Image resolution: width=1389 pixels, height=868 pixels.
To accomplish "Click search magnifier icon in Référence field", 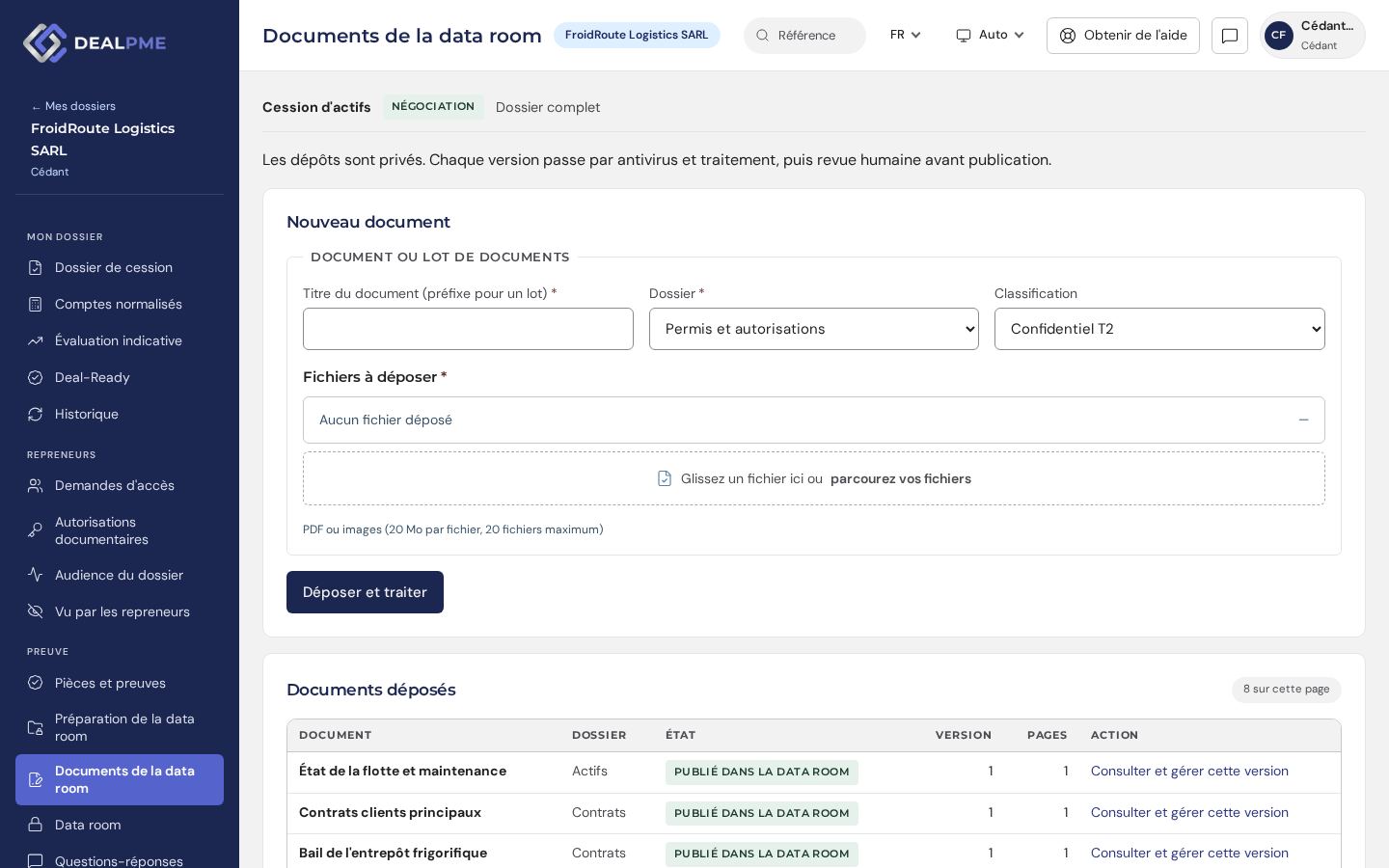I will pos(762,36).
